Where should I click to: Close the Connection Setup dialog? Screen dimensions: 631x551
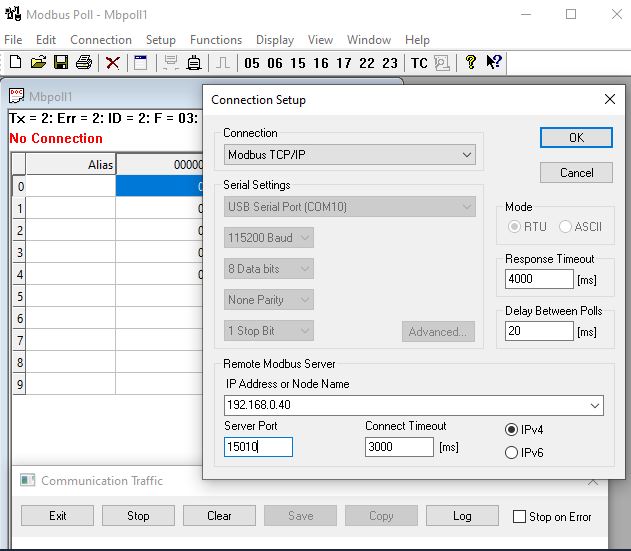(610, 99)
